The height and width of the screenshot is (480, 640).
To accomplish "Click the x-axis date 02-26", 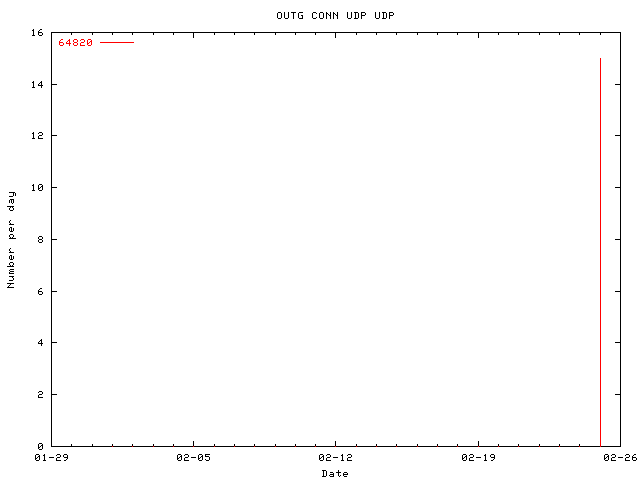I will [x=620, y=458].
